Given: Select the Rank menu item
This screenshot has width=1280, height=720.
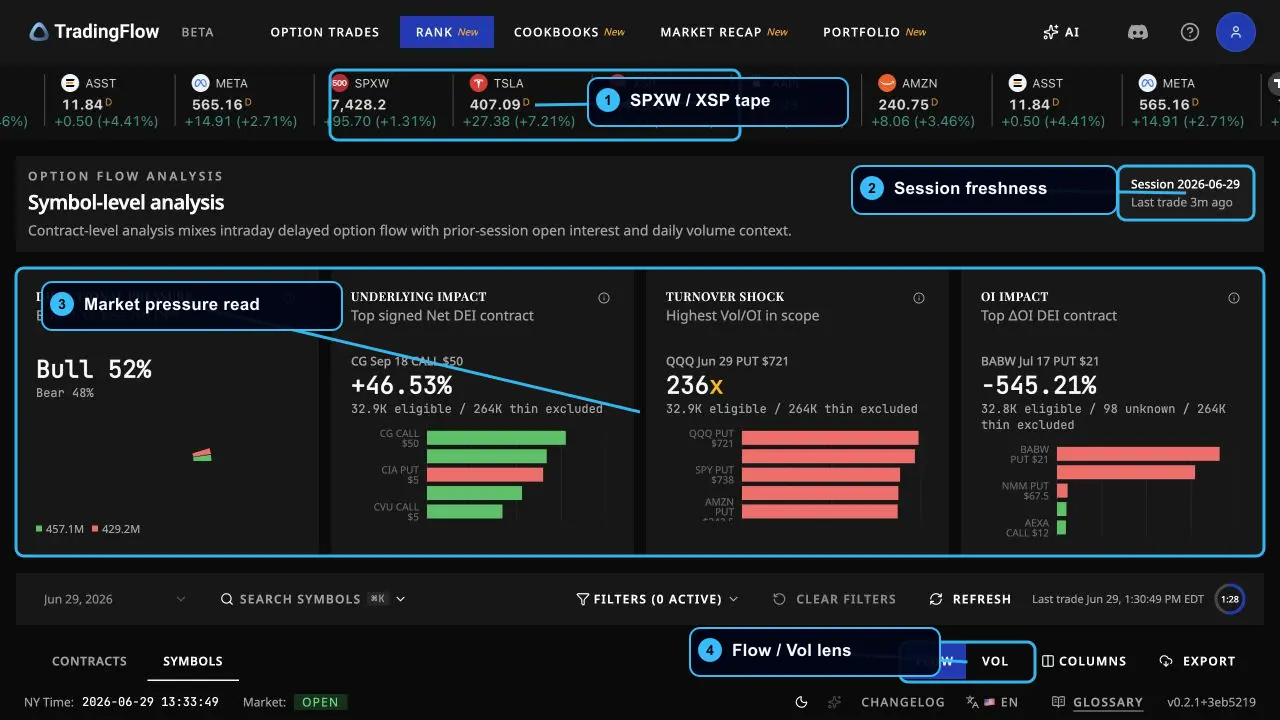Looking at the screenshot, I should [x=447, y=32].
